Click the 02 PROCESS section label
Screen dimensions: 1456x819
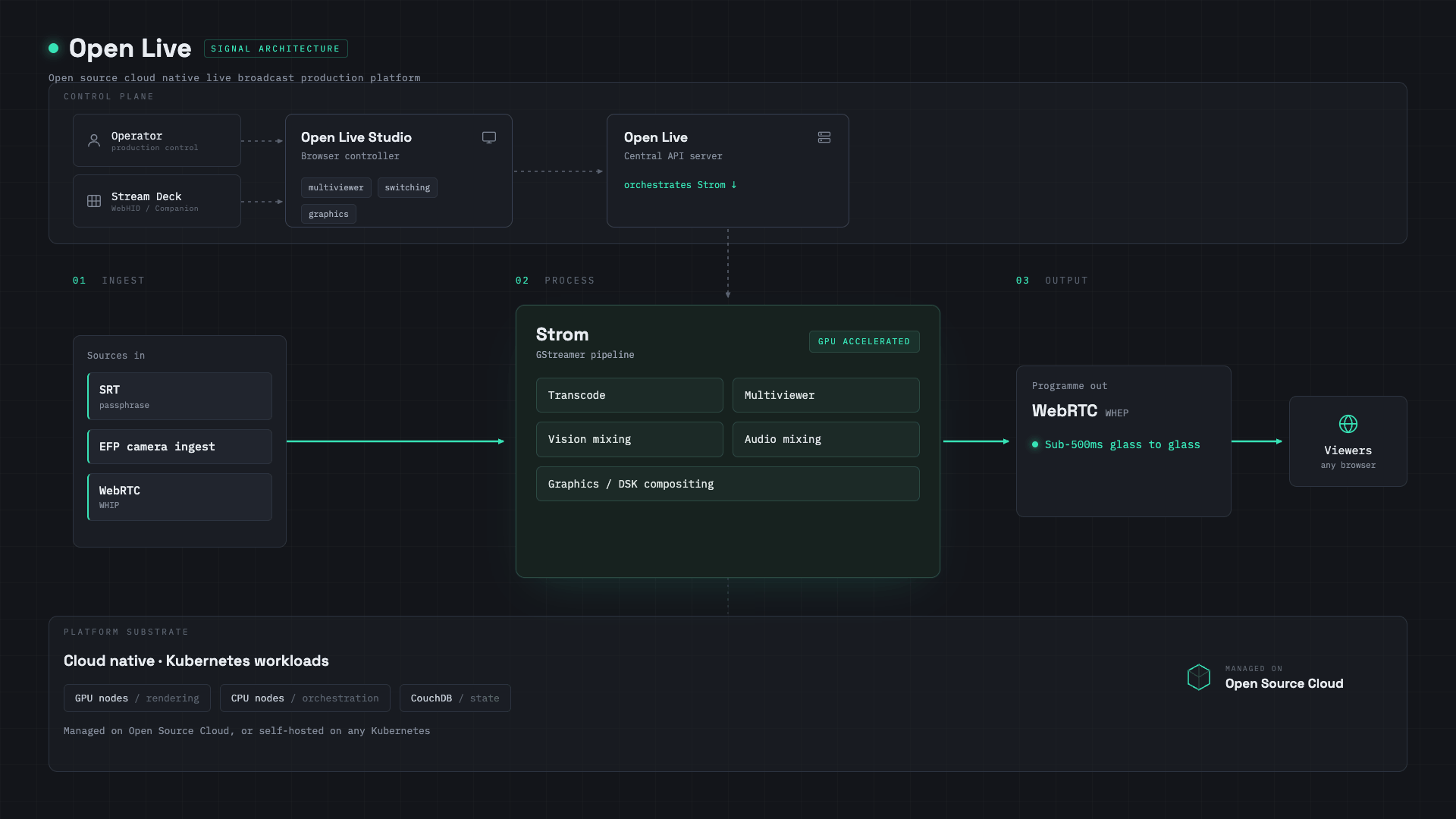[555, 281]
